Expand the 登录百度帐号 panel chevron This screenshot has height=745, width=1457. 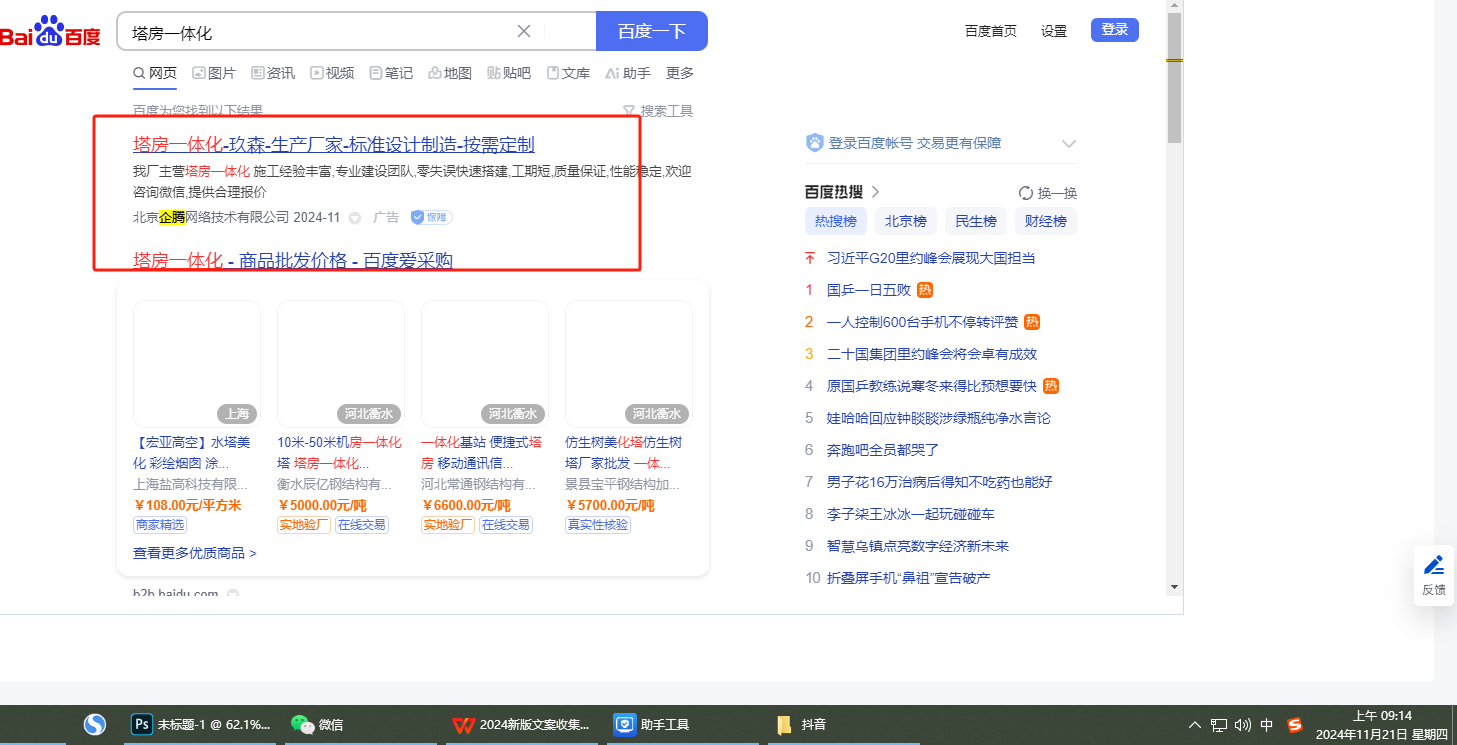[x=1068, y=144]
